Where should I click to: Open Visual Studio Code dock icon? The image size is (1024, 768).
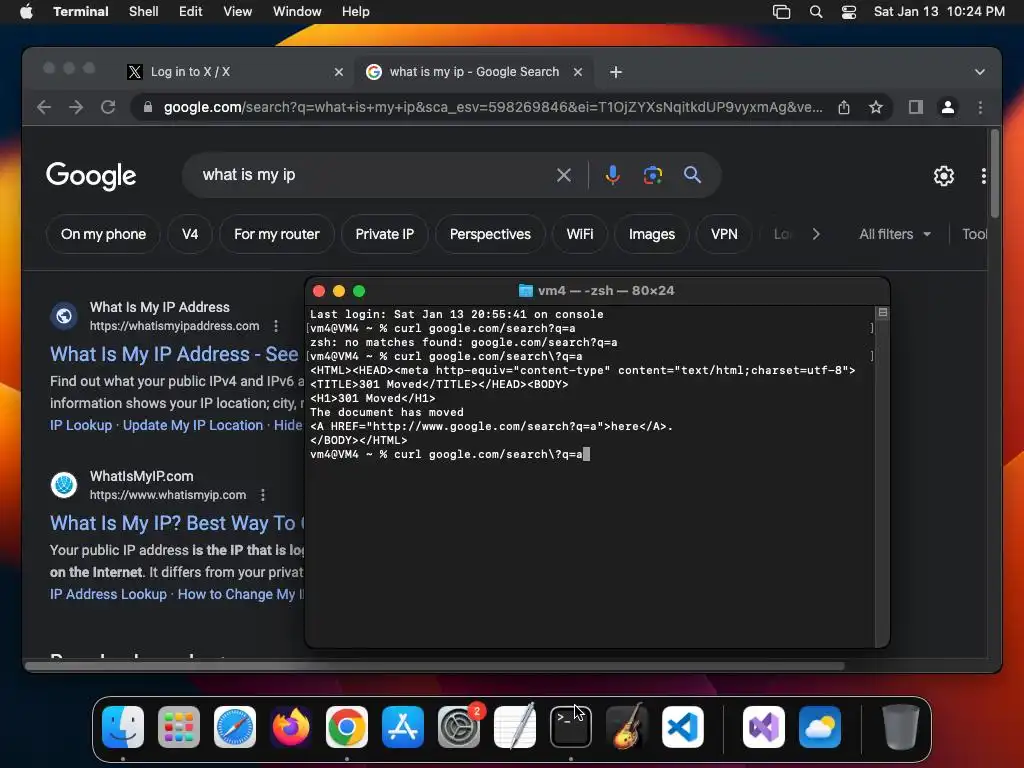click(682, 727)
